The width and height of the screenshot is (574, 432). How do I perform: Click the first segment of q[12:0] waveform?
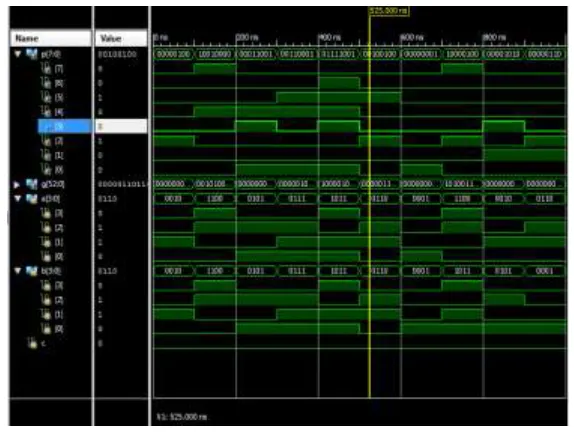[x=173, y=184]
